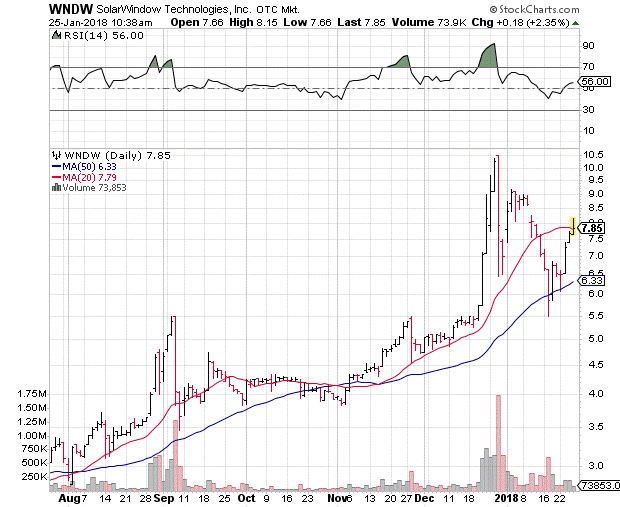The image size is (620, 507).
Task: Click the 7.85 last price tag
Action: tap(591, 228)
